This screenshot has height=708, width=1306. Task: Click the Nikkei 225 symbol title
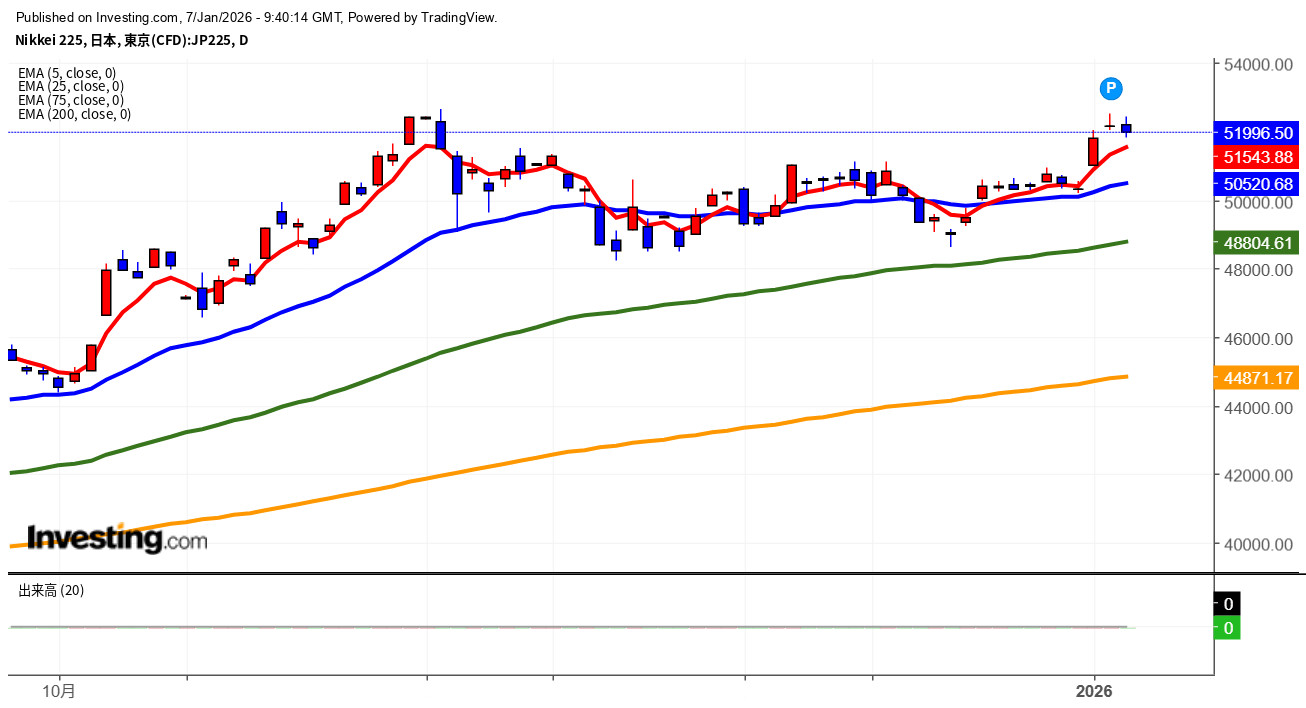pyautogui.click(x=131, y=40)
